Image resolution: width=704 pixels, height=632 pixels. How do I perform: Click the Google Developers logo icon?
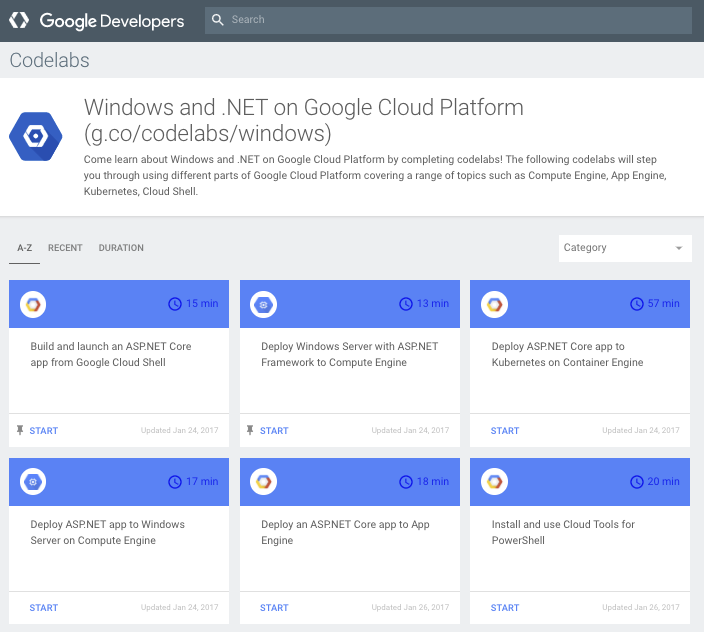pos(19,20)
